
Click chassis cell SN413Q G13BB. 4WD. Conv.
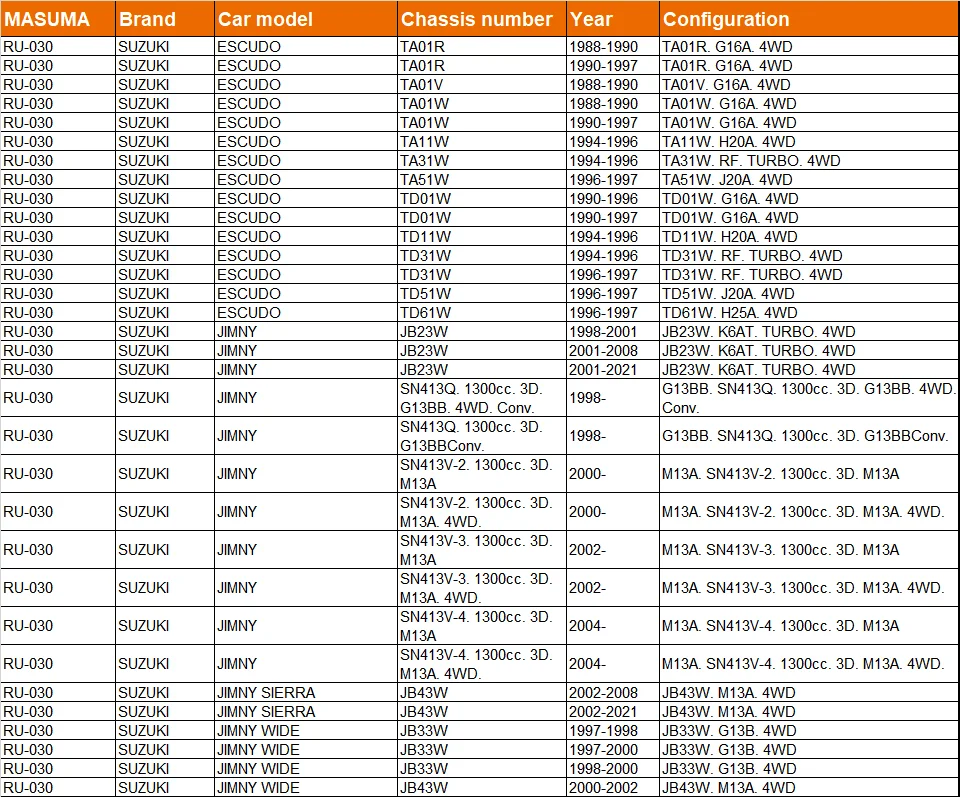point(482,398)
